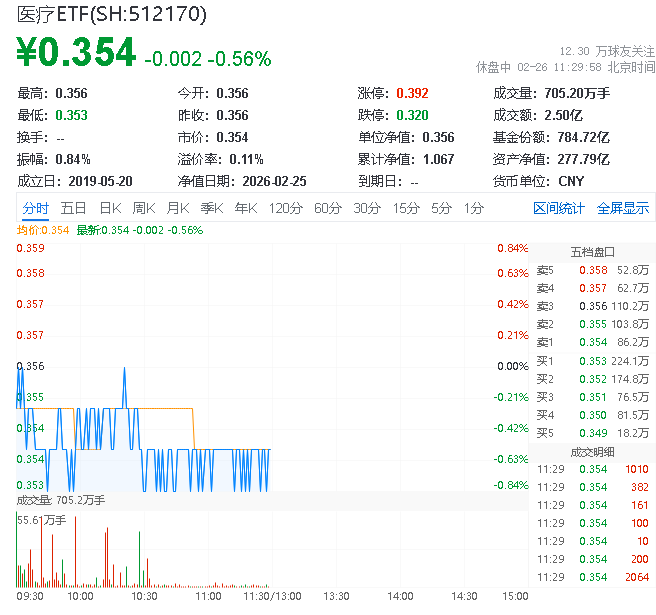
Task: Click the 成交明细 section header
Action: click(x=593, y=451)
